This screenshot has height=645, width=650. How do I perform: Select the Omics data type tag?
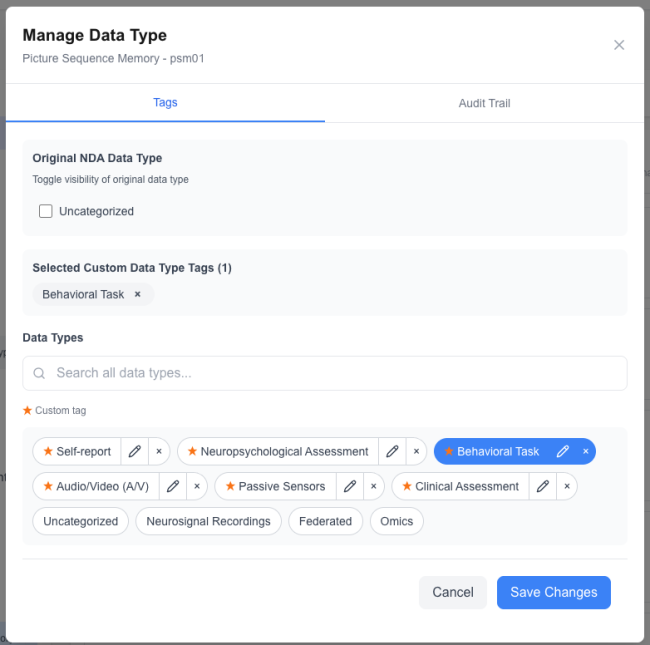click(x=397, y=521)
